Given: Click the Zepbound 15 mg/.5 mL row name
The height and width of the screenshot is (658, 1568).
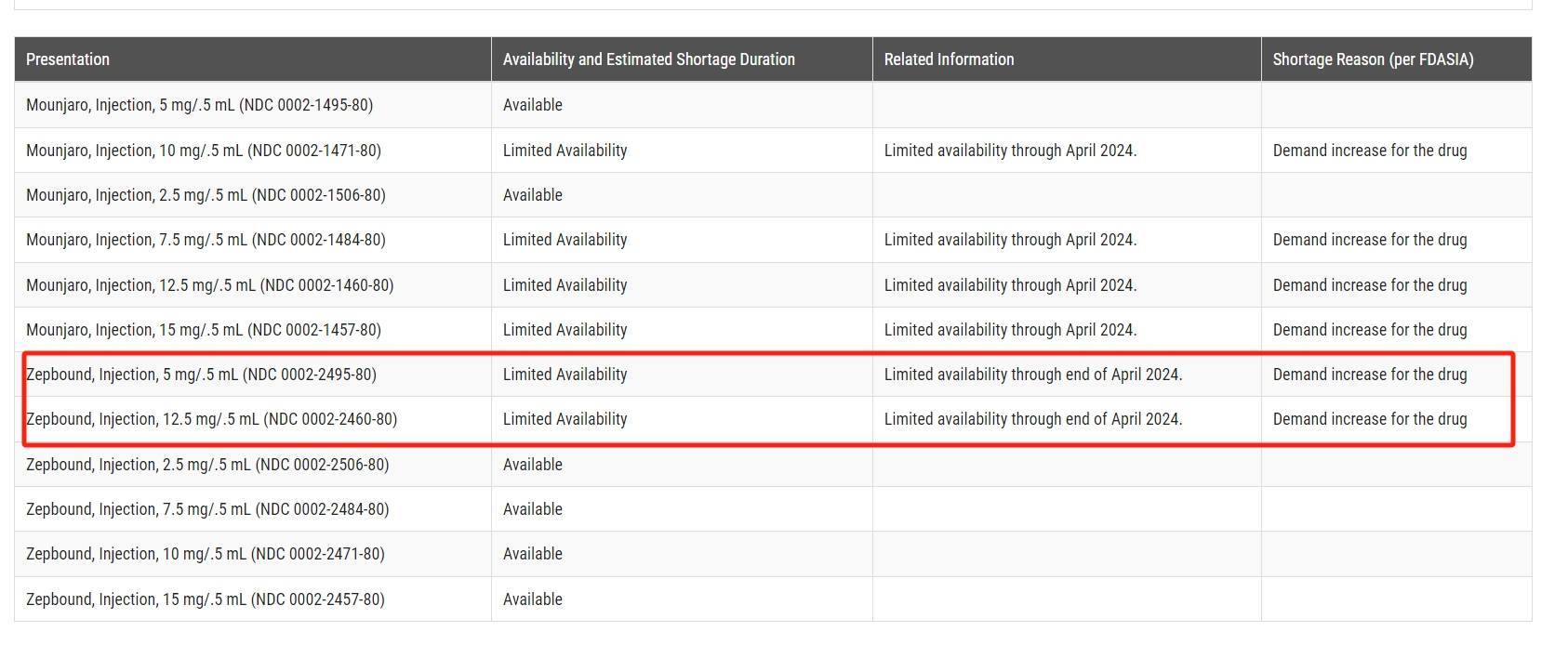Looking at the screenshot, I should tap(205, 599).
